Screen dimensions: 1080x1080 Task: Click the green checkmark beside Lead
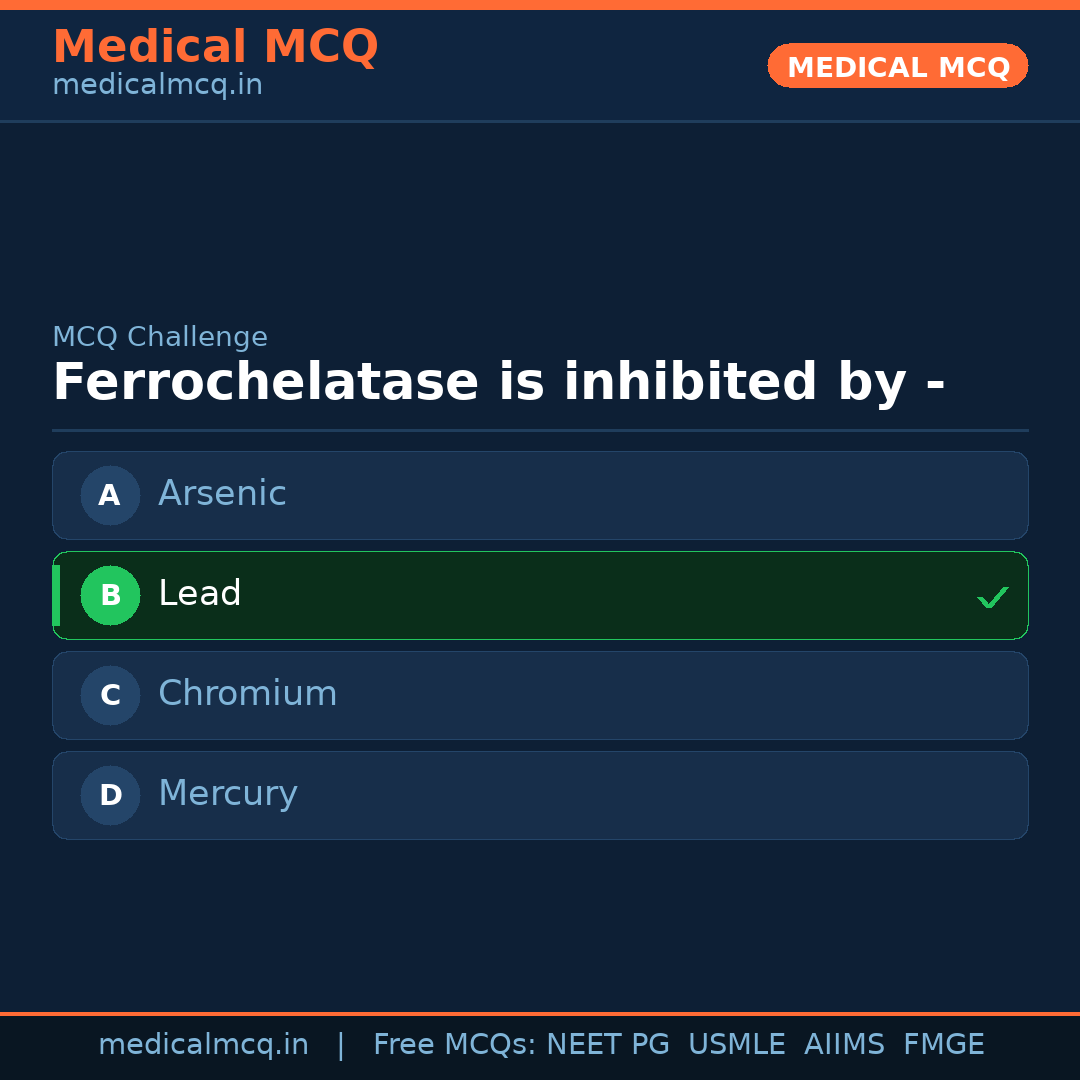992,597
